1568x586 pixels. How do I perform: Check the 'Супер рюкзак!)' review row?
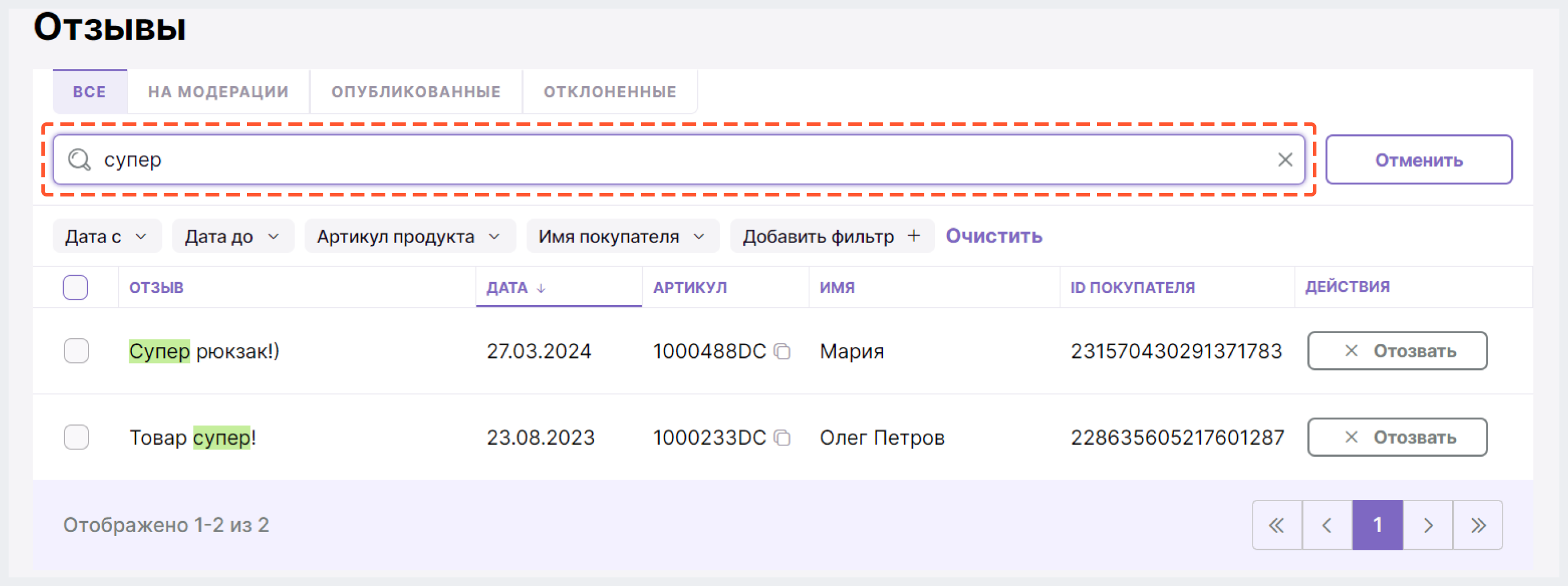pos(76,351)
